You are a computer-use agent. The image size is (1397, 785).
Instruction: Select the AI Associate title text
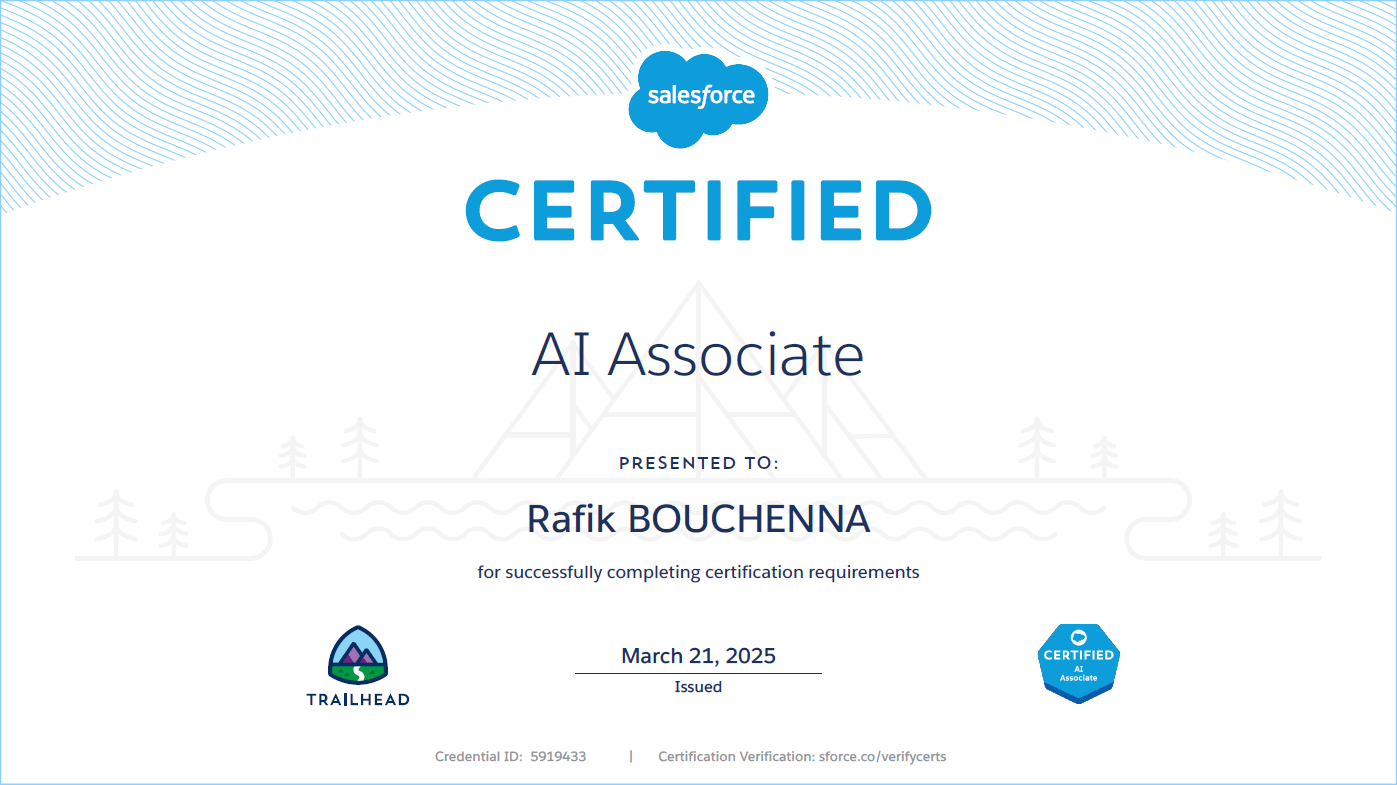[698, 354]
